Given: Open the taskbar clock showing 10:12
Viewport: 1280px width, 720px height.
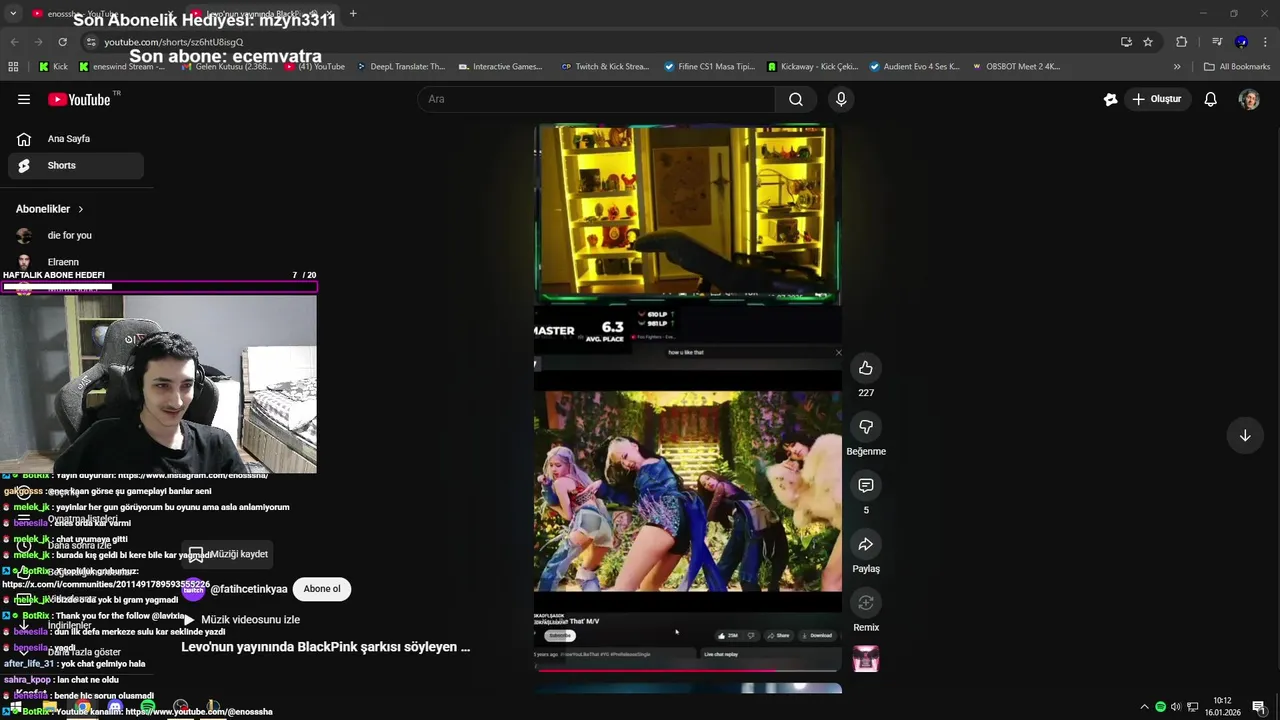Looking at the screenshot, I should [x=1222, y=707].
